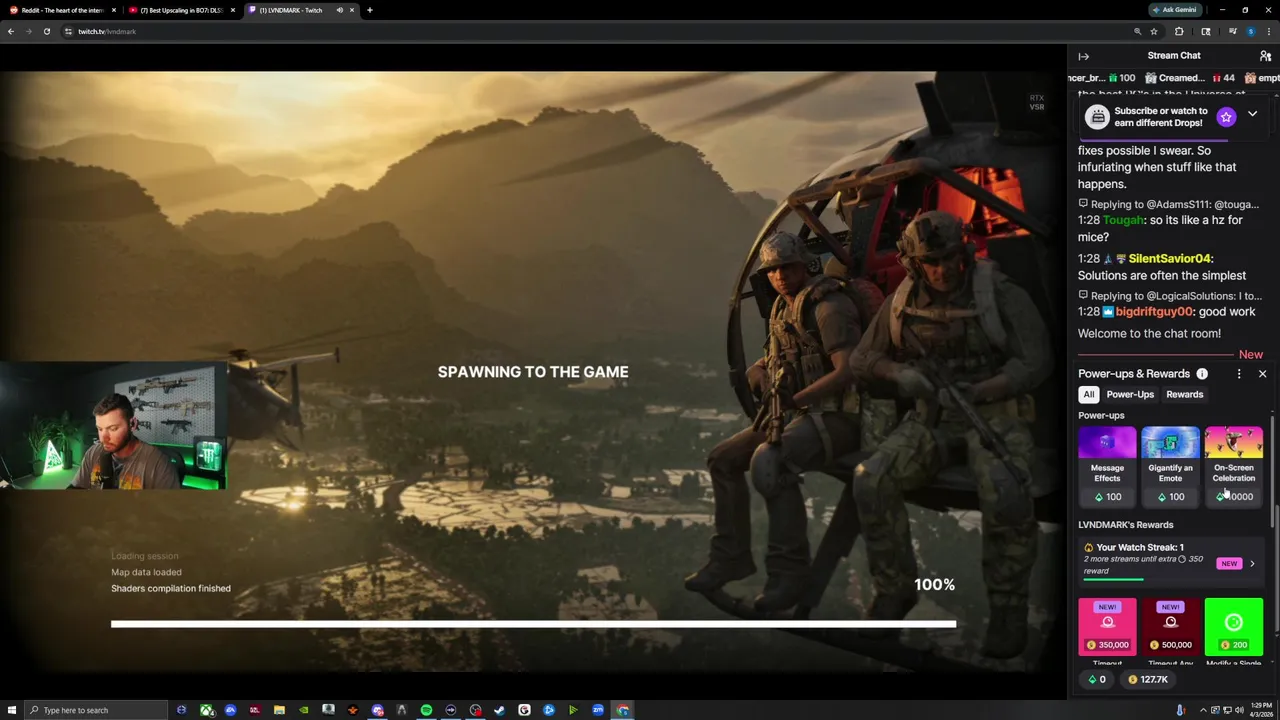Bookmark this page with the star
Screen dimensions: 1280x720
pyautogui.click(x=1153, y=31)
